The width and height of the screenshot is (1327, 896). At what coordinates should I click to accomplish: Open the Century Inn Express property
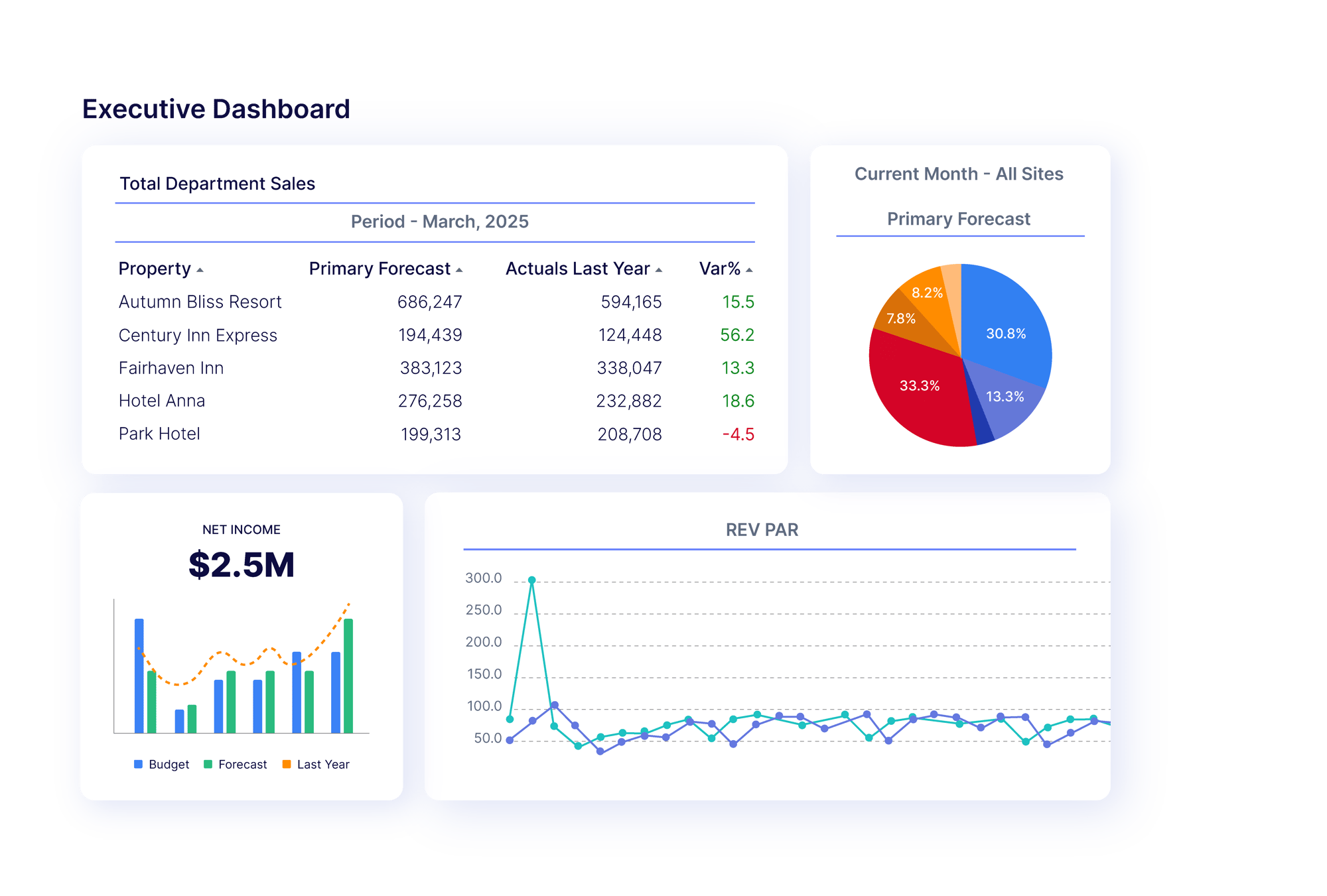tap(198, 335)
